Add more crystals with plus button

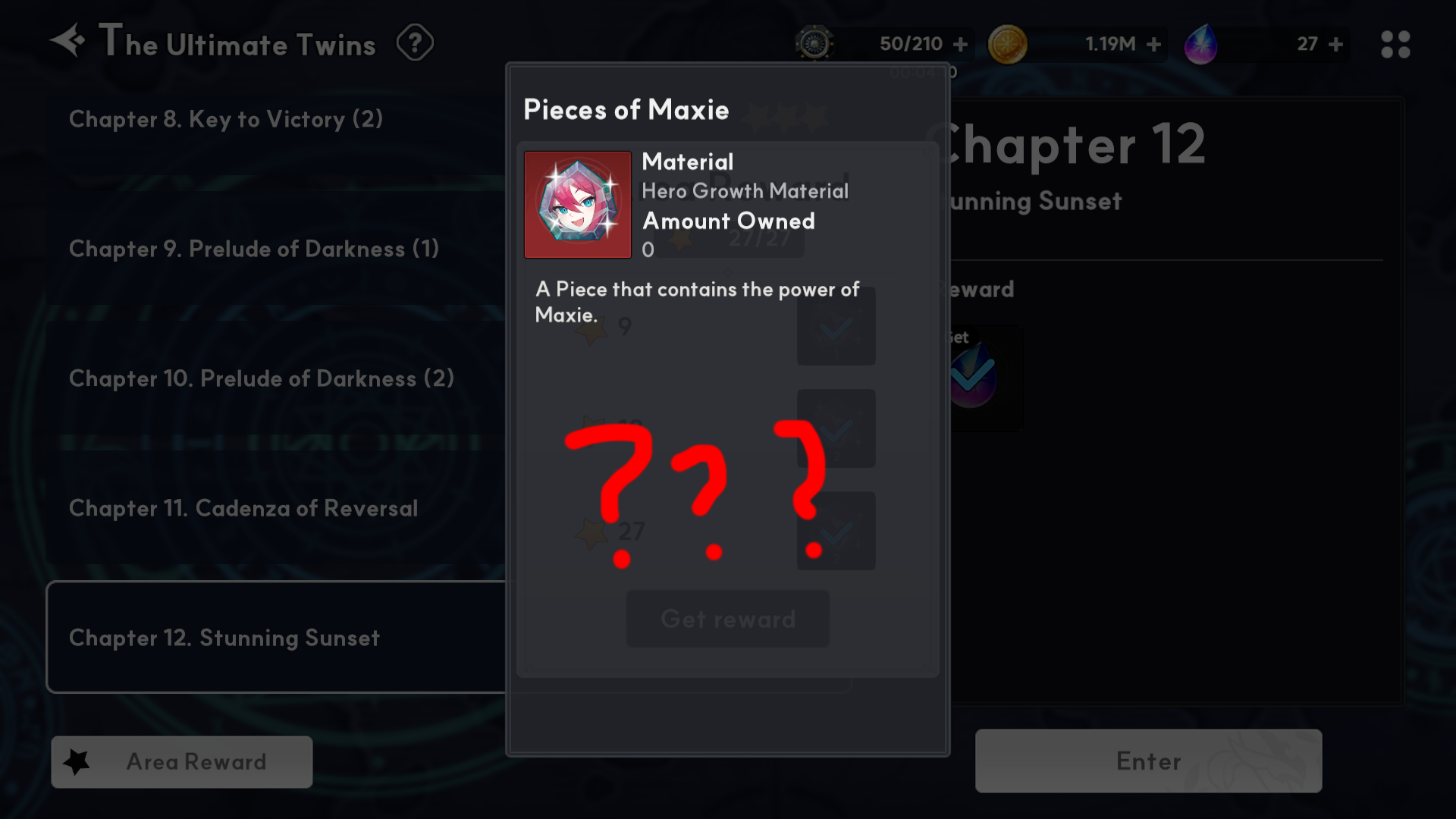pos(1335,45)
